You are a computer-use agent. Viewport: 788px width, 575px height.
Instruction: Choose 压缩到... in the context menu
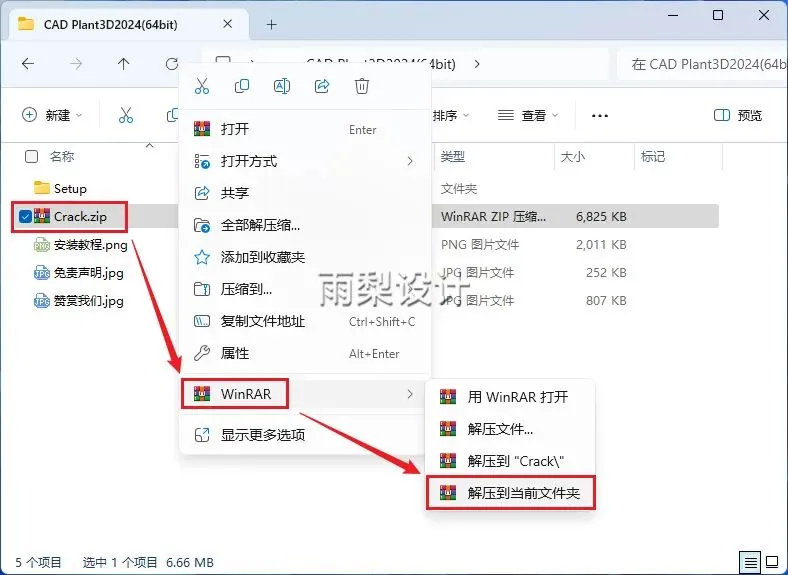coord(305,290)
